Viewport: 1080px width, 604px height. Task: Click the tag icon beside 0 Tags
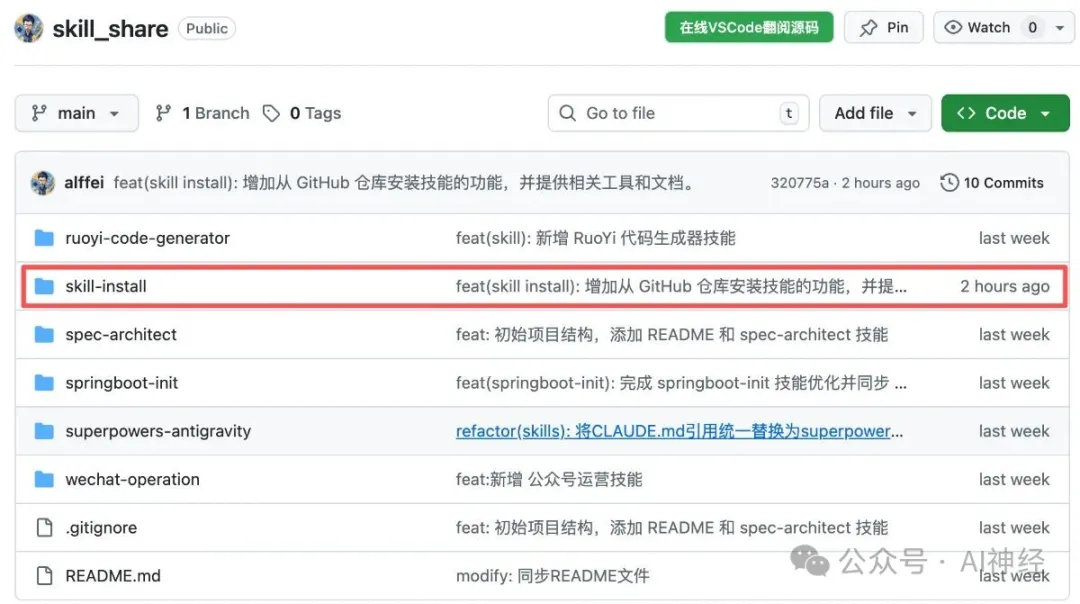pyautogui.click(x=271, y=114)
